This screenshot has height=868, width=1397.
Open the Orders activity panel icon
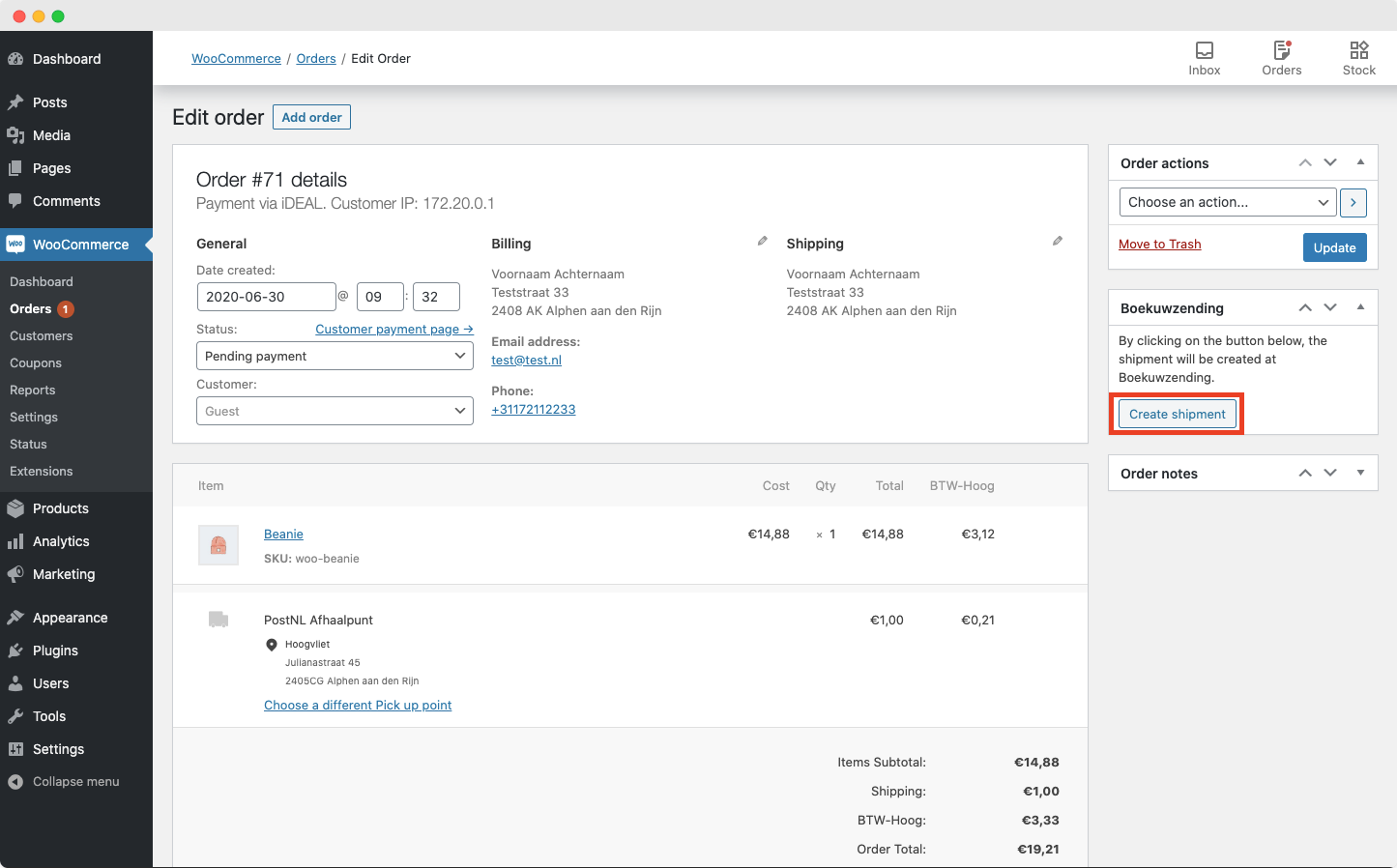(x=1282, y=50)
